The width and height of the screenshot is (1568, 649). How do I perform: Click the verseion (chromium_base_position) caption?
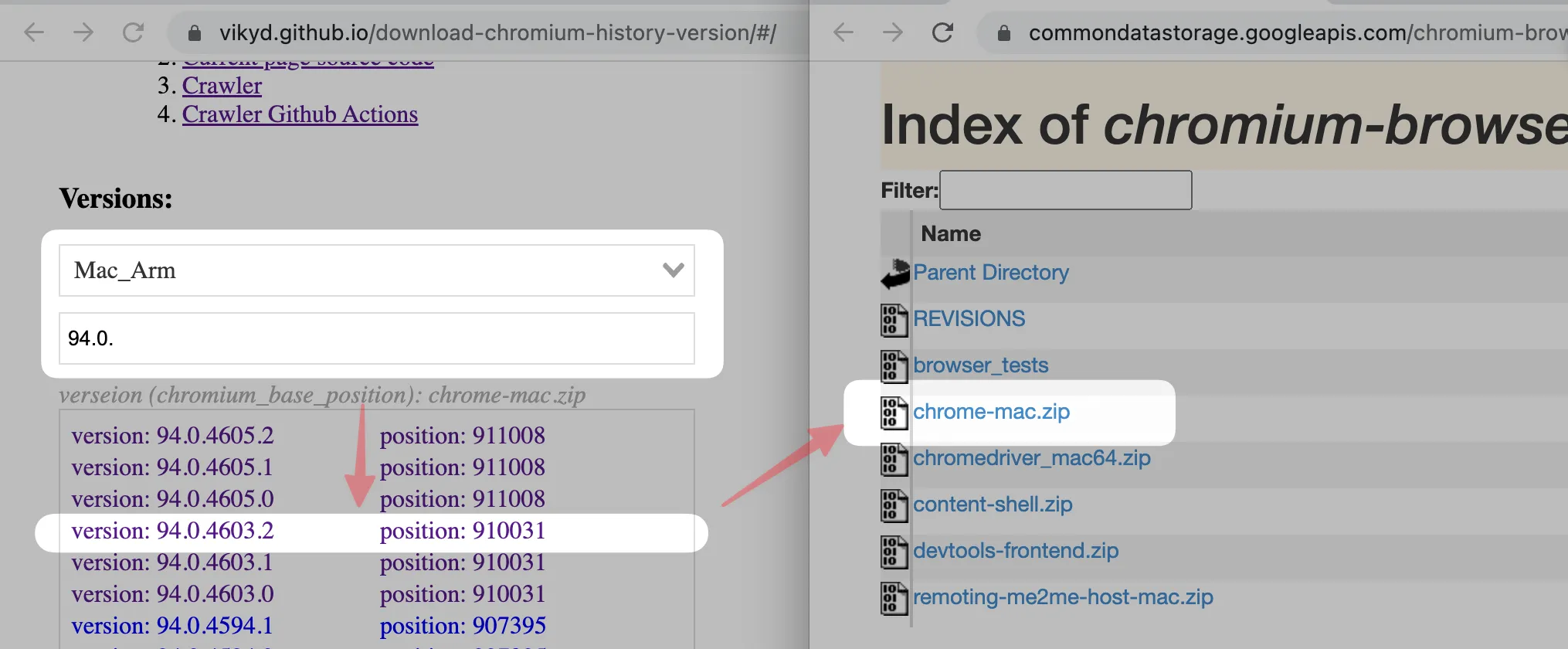[322, 395]
